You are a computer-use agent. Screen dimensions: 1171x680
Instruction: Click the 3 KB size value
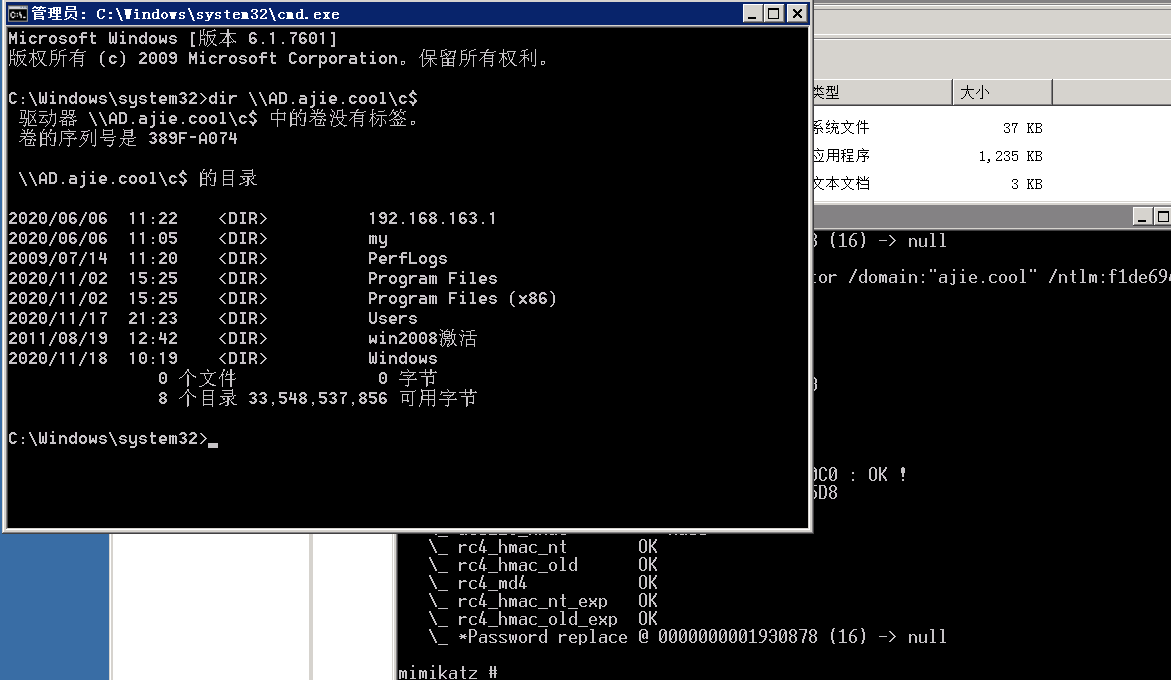[1026, 184]
